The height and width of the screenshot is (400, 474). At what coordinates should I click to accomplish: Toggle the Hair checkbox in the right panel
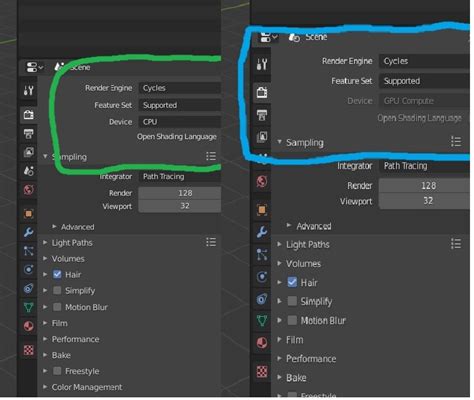point(292,282)
